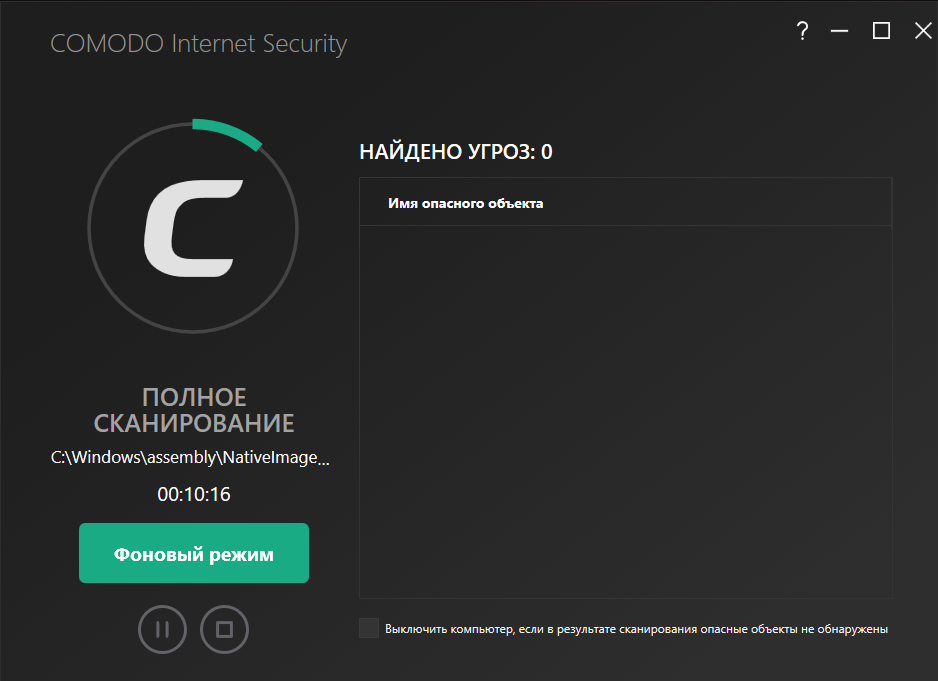
Task: Click the empty threats list area
Action: tap(625, 410)
